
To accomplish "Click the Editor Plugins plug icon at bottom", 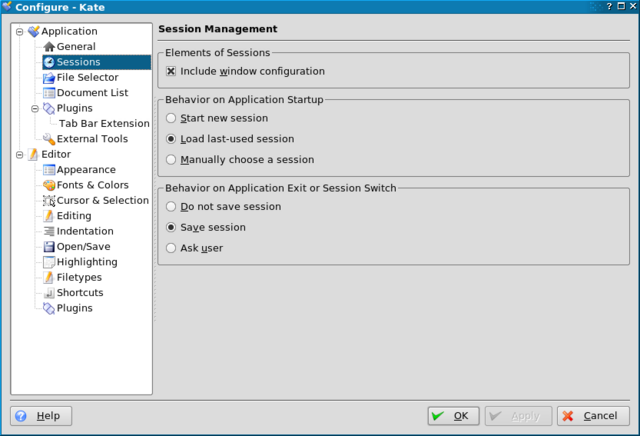I will click(49, 308).
